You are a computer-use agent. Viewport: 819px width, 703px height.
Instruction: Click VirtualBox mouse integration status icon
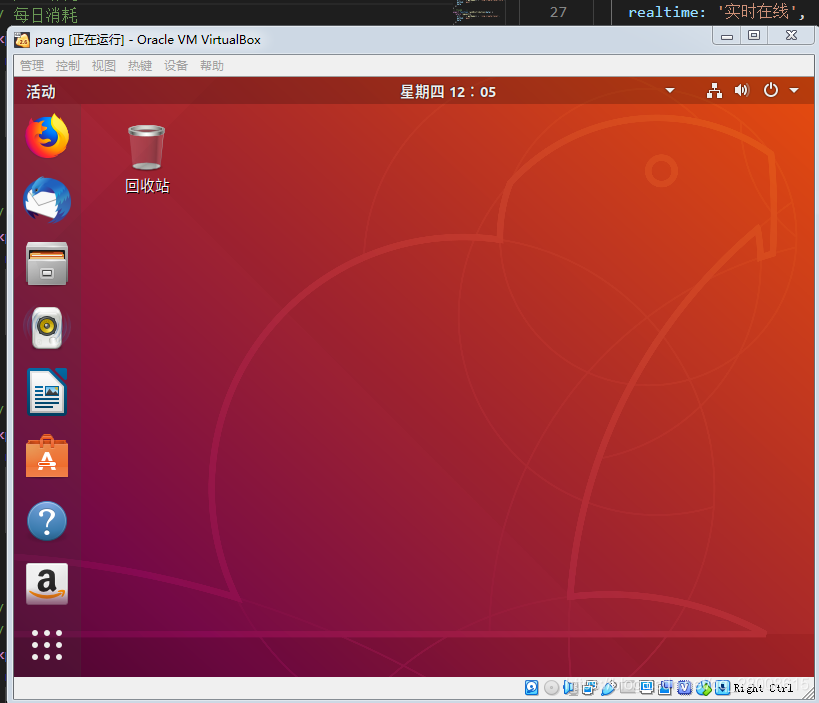coord(704,688)
